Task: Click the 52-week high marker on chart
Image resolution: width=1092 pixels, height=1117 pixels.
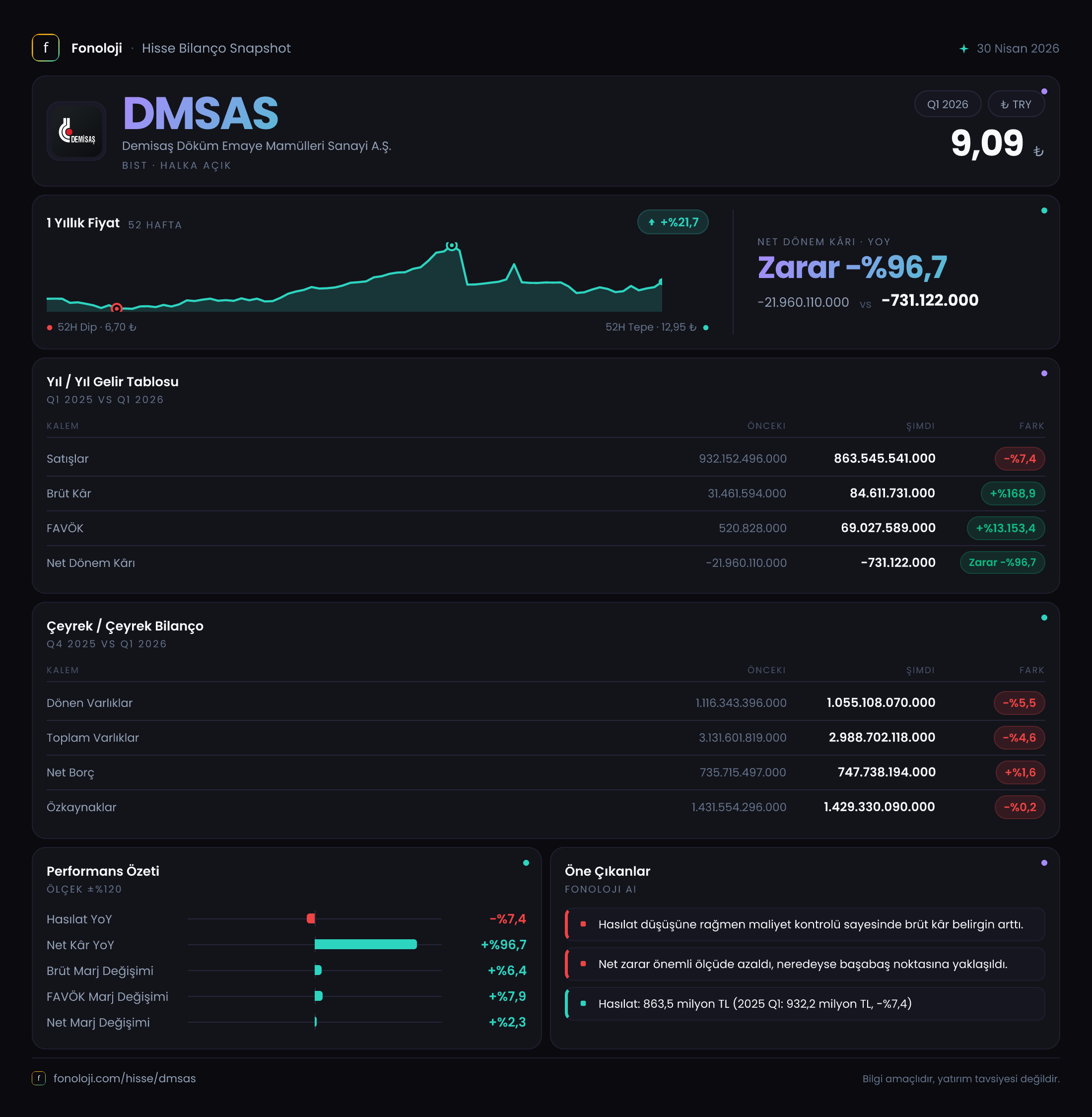Action: (452, 246)
